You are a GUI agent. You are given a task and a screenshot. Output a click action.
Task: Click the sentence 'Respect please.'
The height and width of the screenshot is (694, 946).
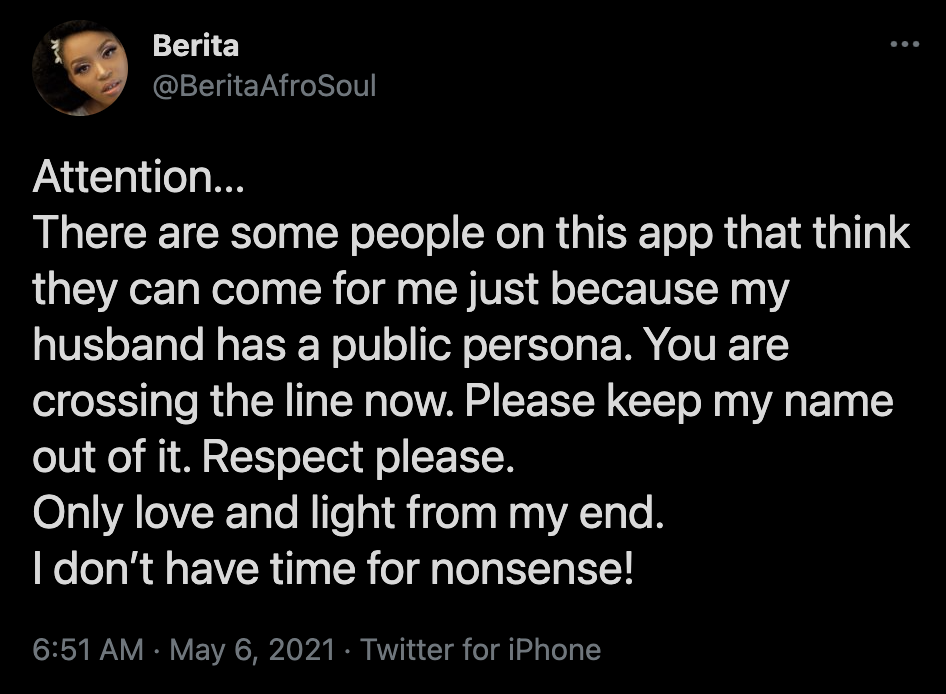[358, 458]
